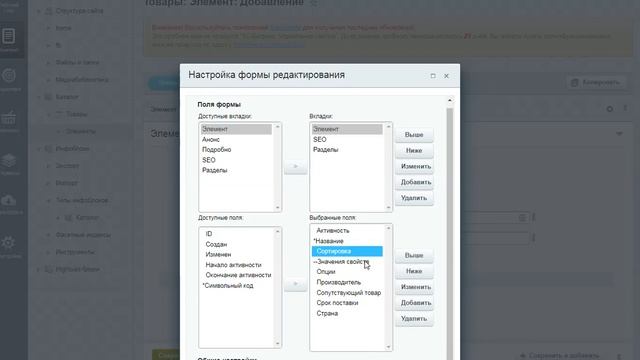Select Элемент in Вкладки list
This screenshot has width=640, height=360.
(x=347, y=129)
